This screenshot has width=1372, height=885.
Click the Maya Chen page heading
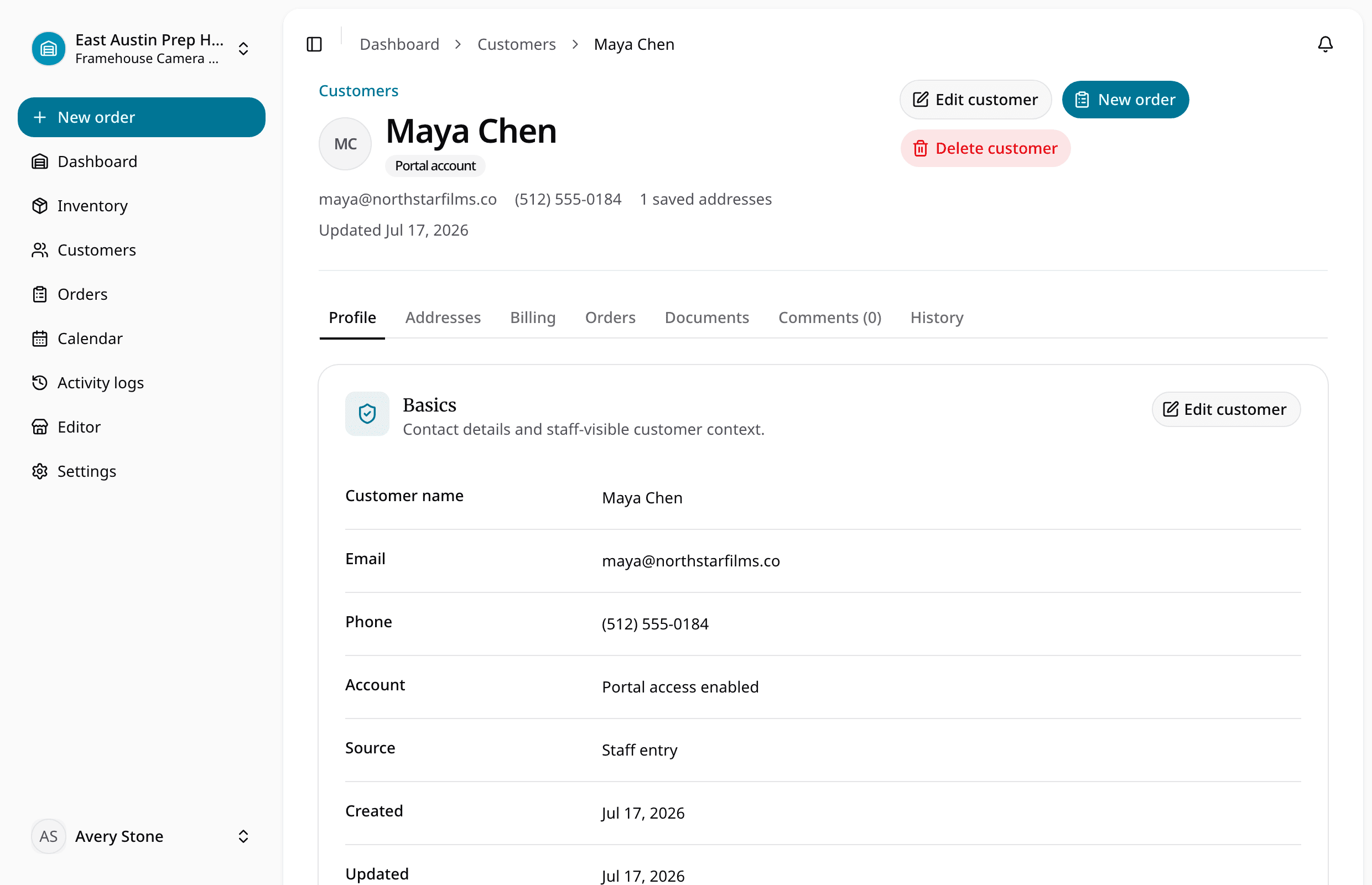tap(471, 131)
